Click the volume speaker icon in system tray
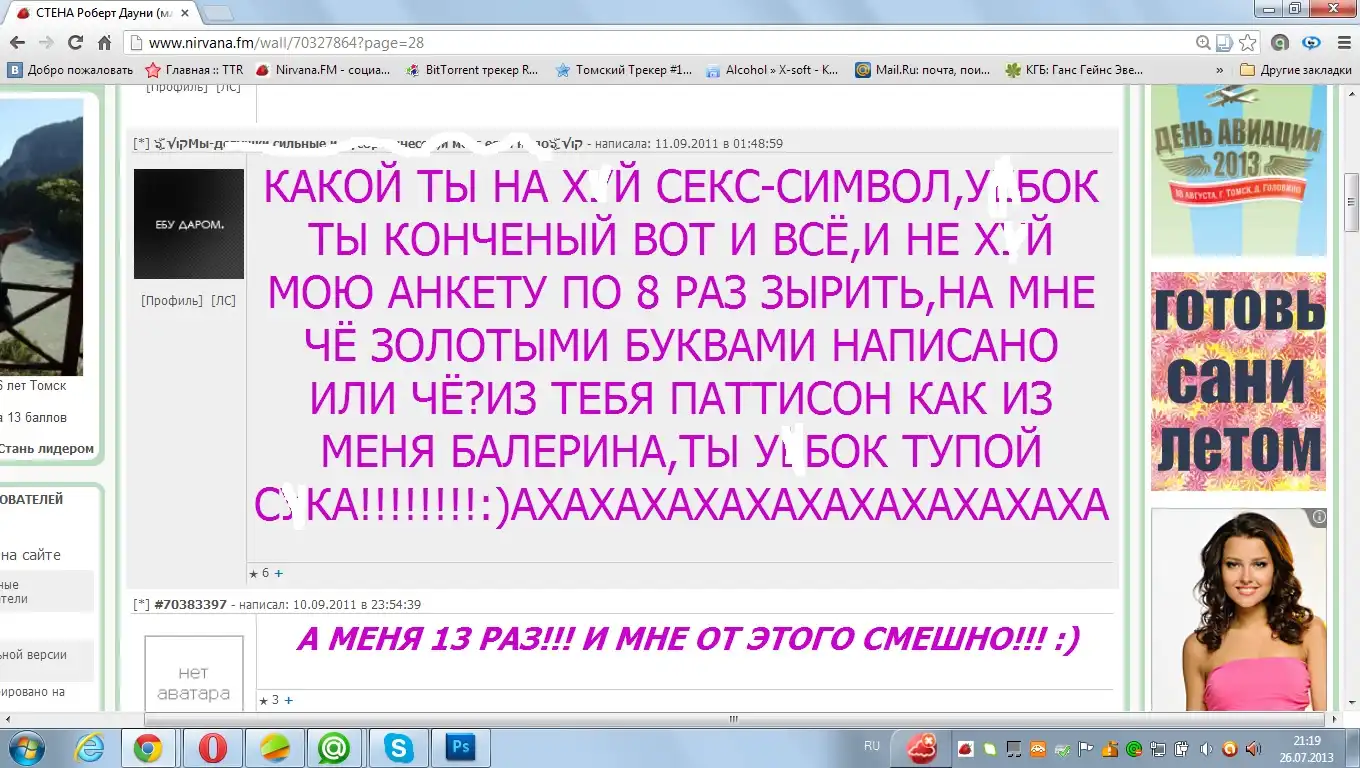This screenshot has width=1360, height=768. (x=1206, y=748)
